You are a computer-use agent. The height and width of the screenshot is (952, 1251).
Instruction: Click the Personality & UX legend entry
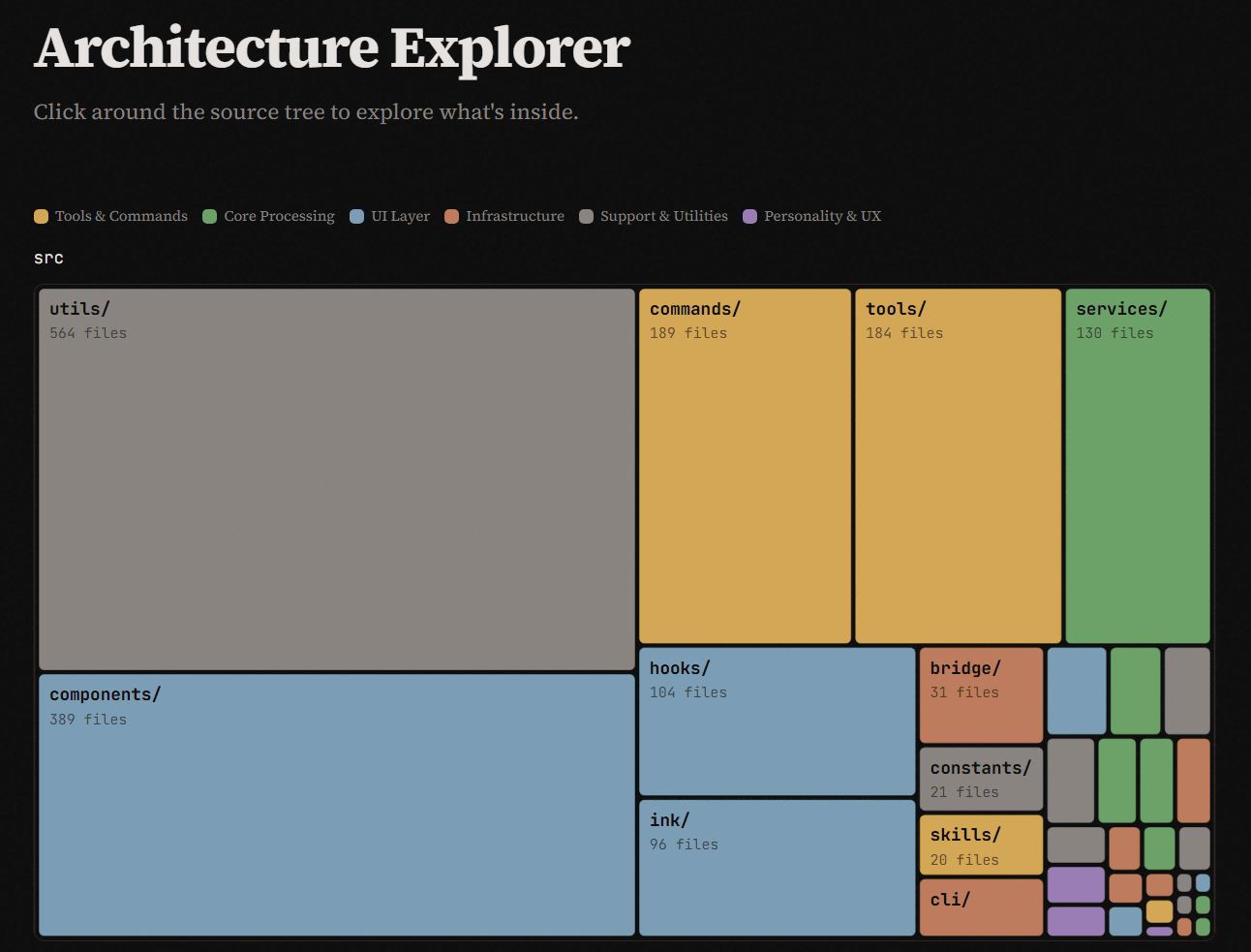click(x=822, y=216)
